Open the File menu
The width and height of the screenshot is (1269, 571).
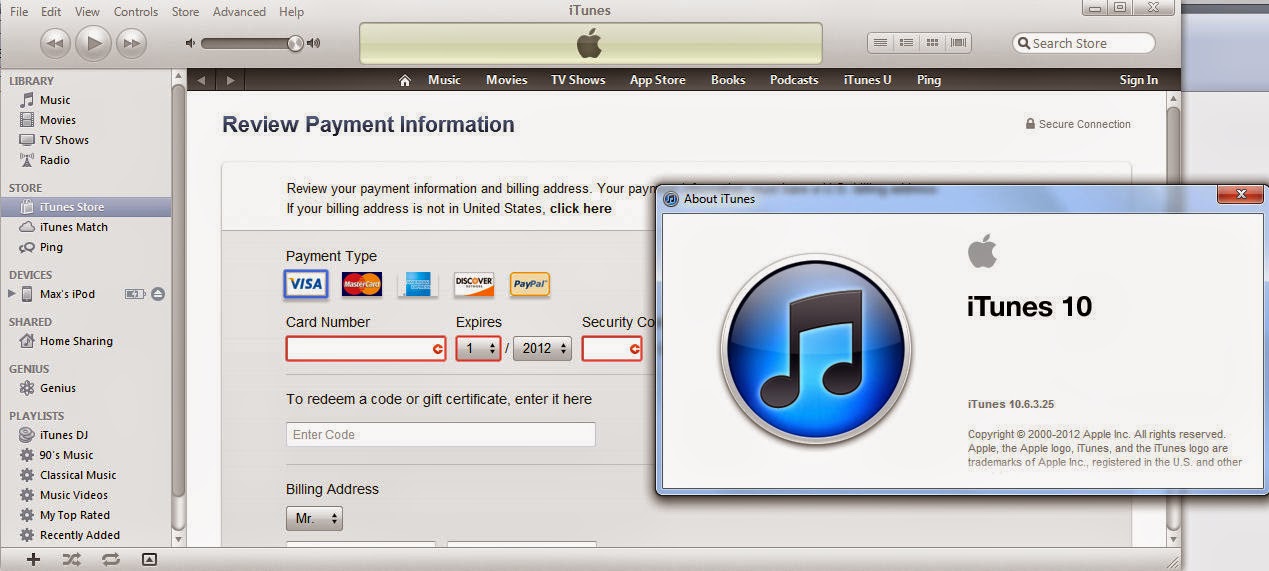click(x=19, y=12)
